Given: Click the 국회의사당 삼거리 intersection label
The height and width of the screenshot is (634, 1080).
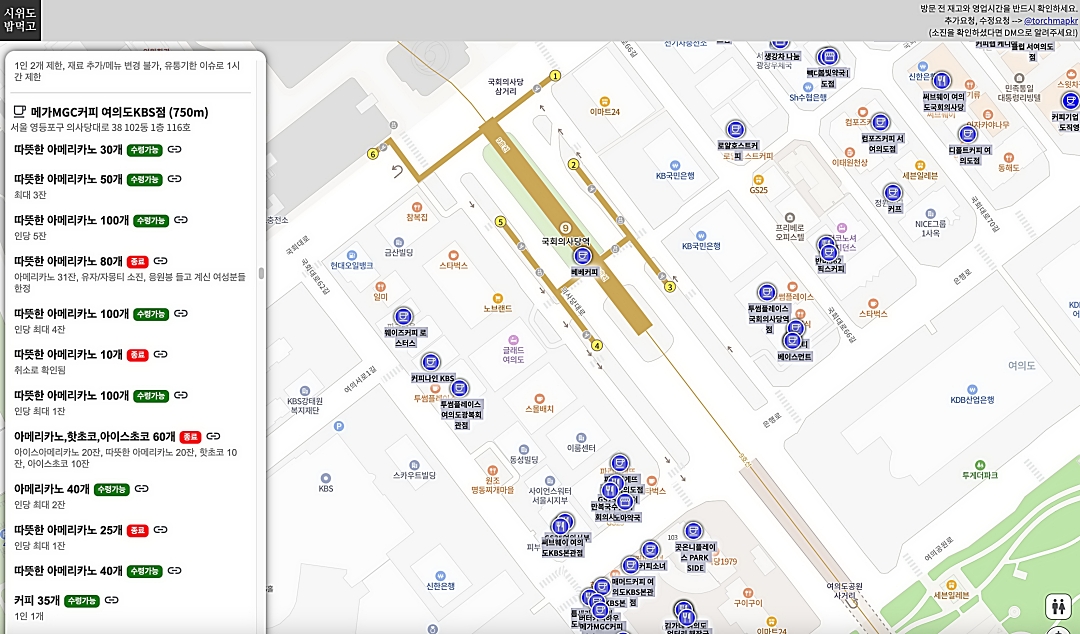Looking at the screenshot, I should click(506, 86).
